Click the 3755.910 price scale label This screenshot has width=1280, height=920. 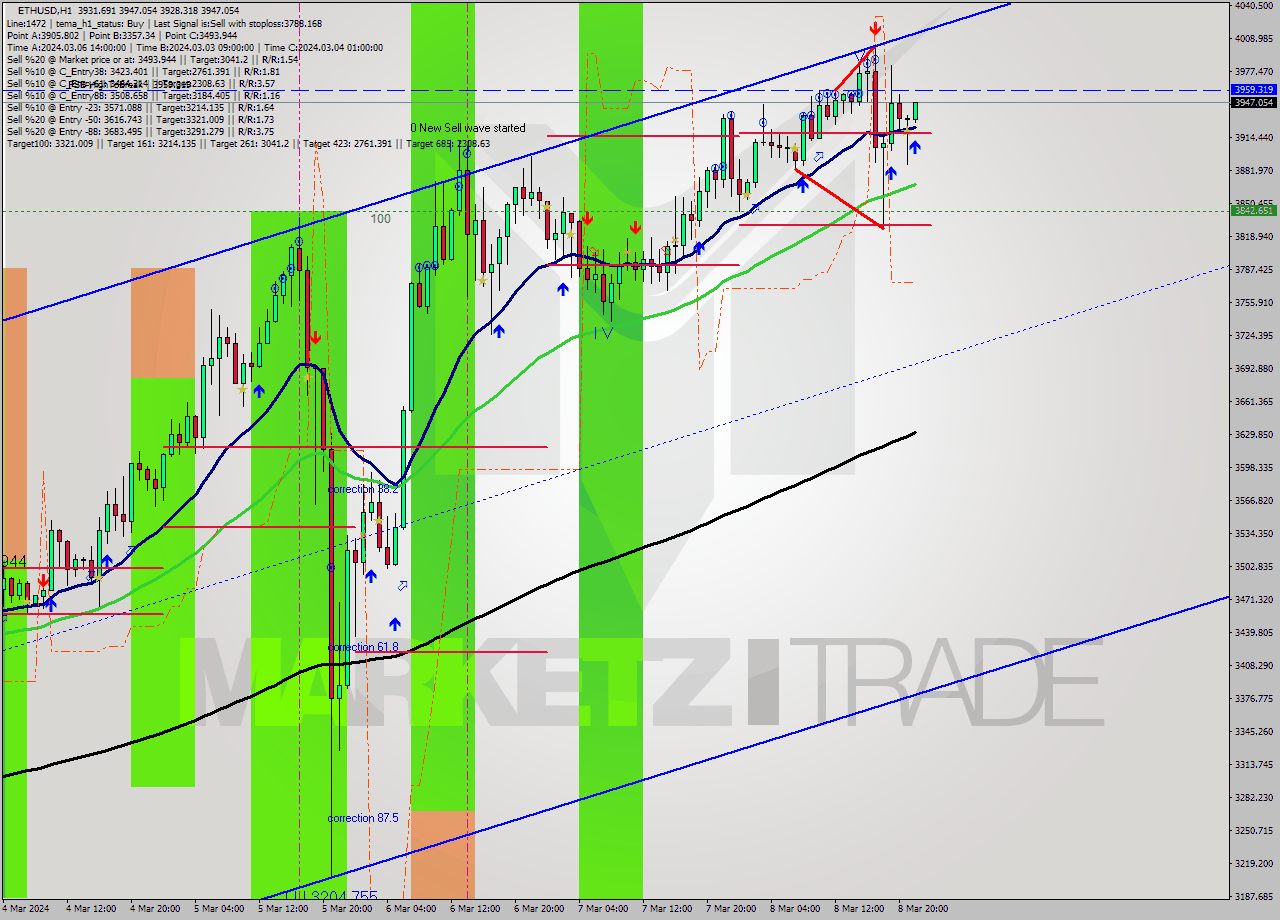pyautogui.click(x=1255, y=302)
